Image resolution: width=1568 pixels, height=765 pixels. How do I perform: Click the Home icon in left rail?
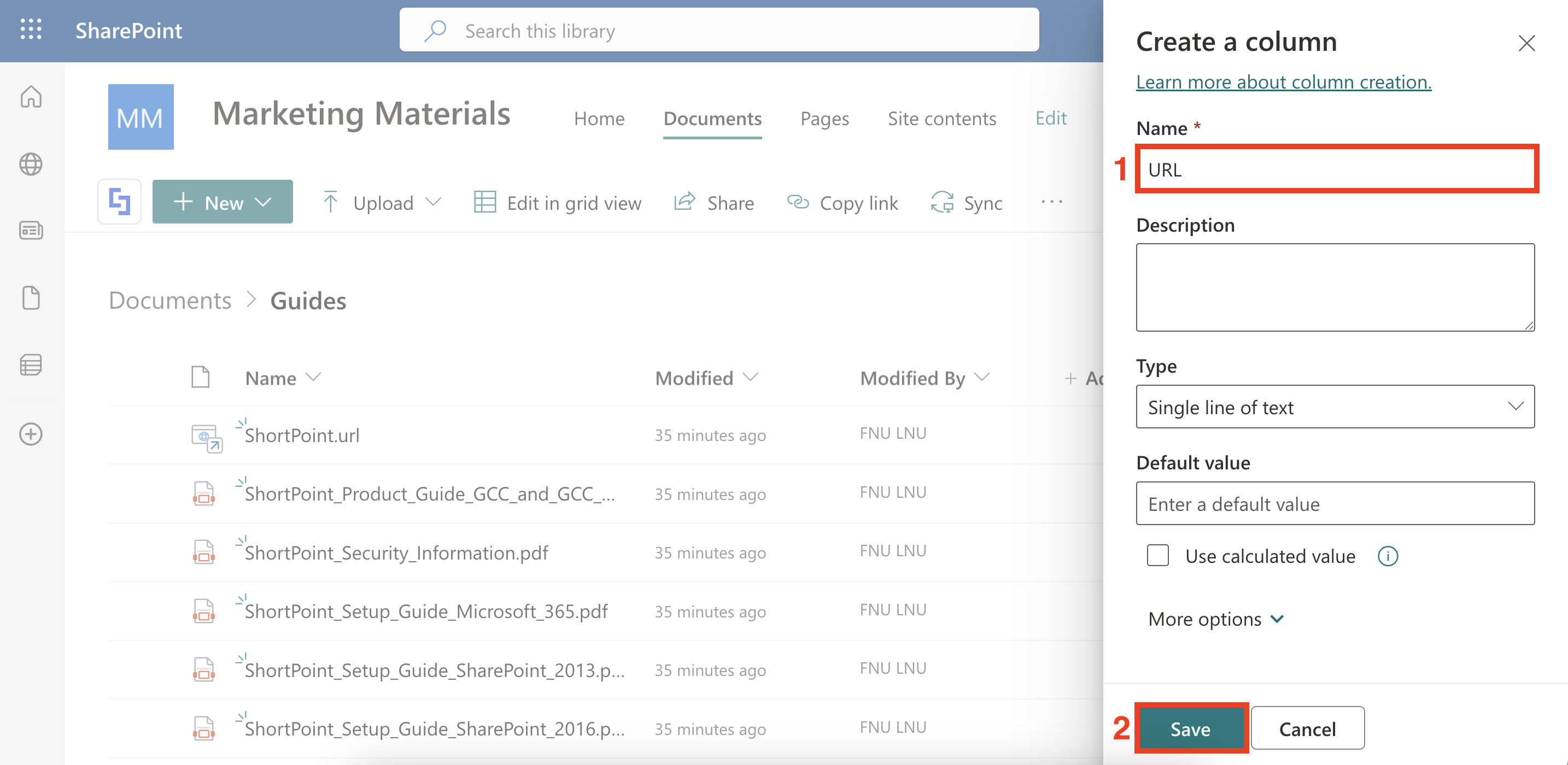tap(31, 97)
